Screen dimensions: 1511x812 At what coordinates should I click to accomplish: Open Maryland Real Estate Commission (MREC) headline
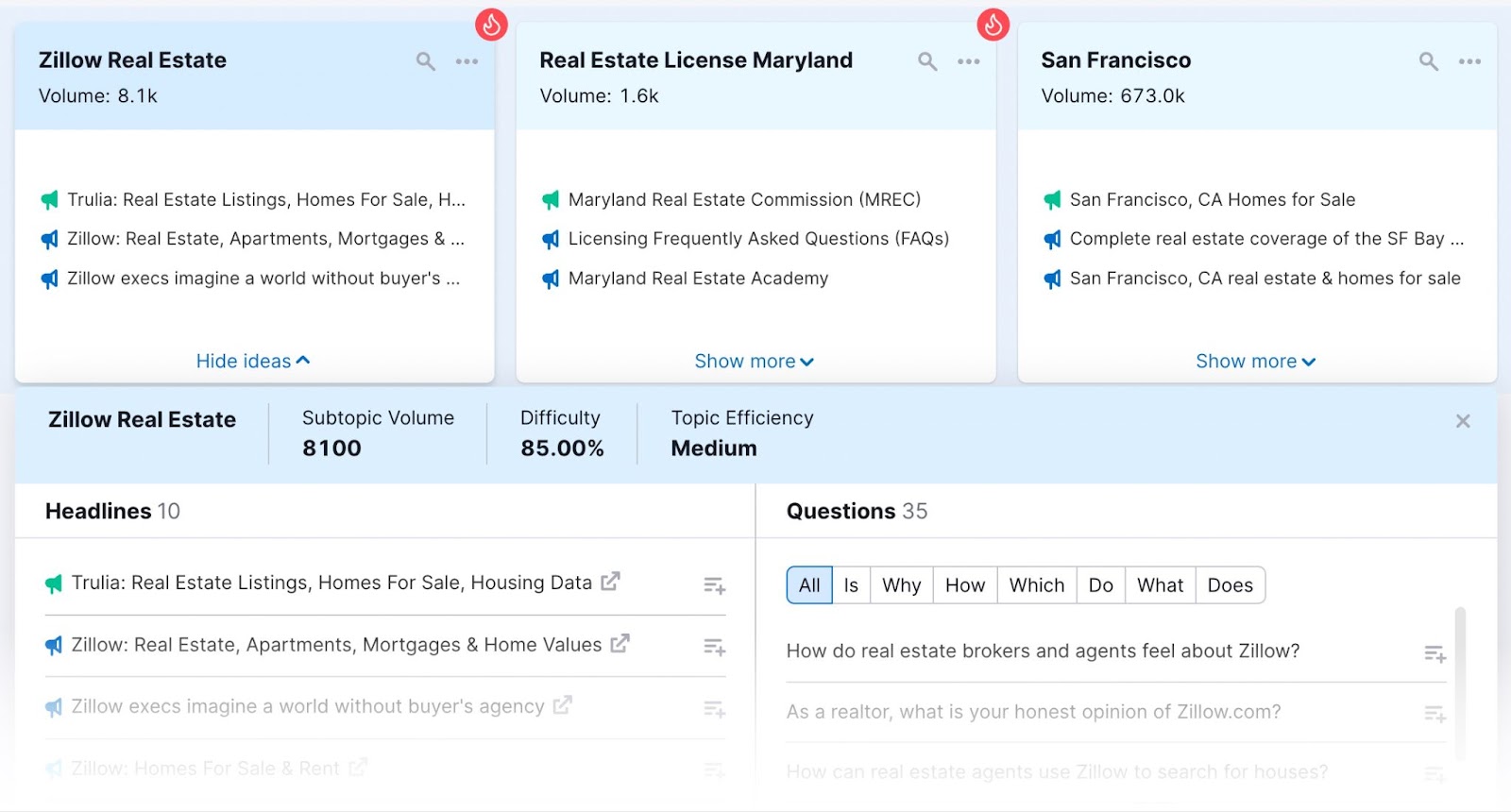coord(743,199)
